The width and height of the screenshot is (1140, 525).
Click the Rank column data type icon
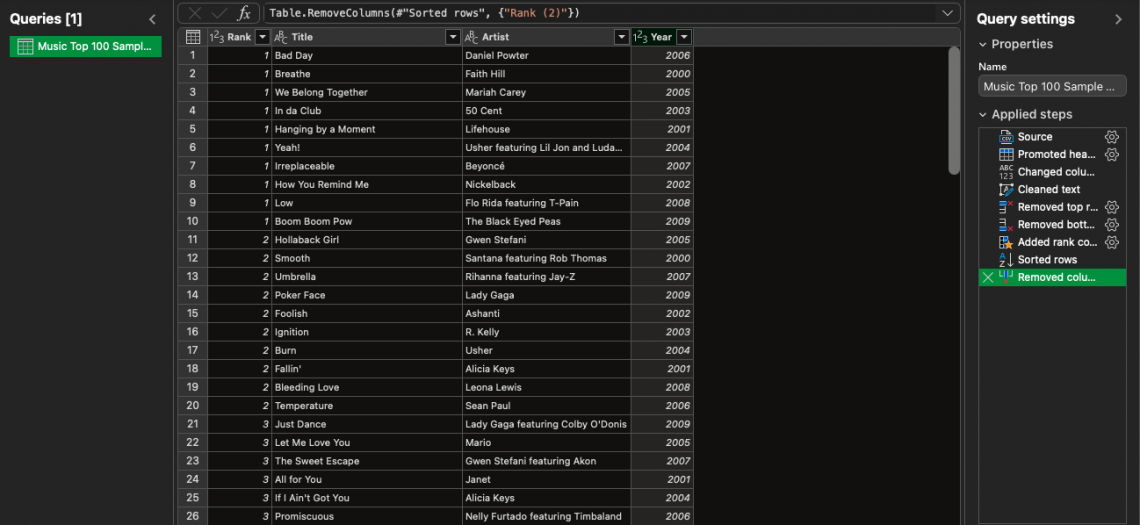point(216,37)
